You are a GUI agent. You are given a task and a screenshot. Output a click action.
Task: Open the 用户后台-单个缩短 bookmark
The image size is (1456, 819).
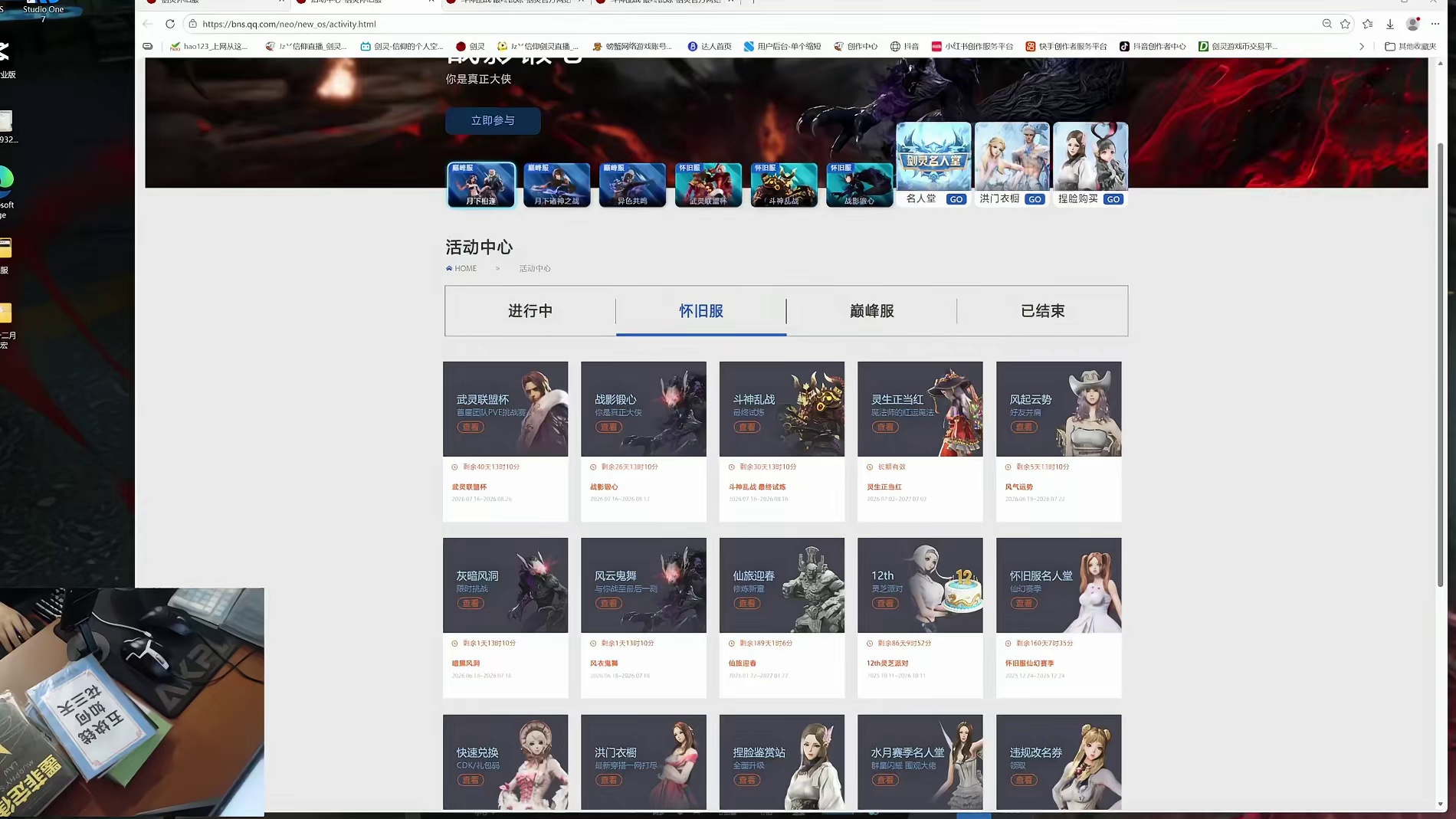[782, 46]
